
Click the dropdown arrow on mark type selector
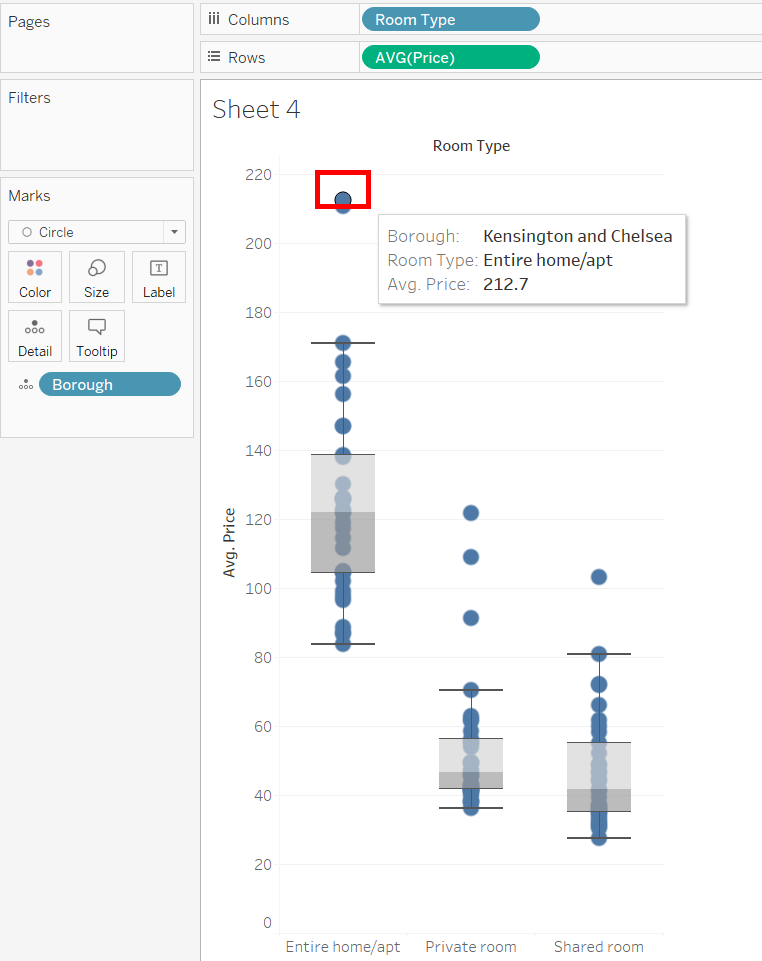175,232
